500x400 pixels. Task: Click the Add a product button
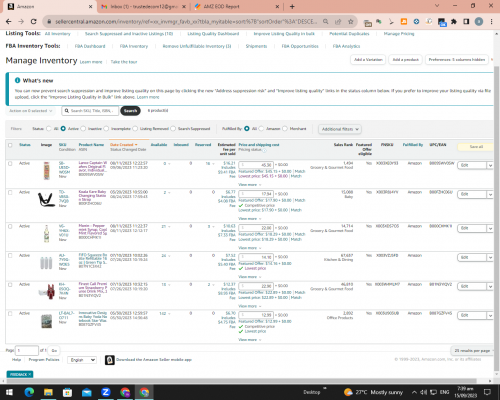405,60
